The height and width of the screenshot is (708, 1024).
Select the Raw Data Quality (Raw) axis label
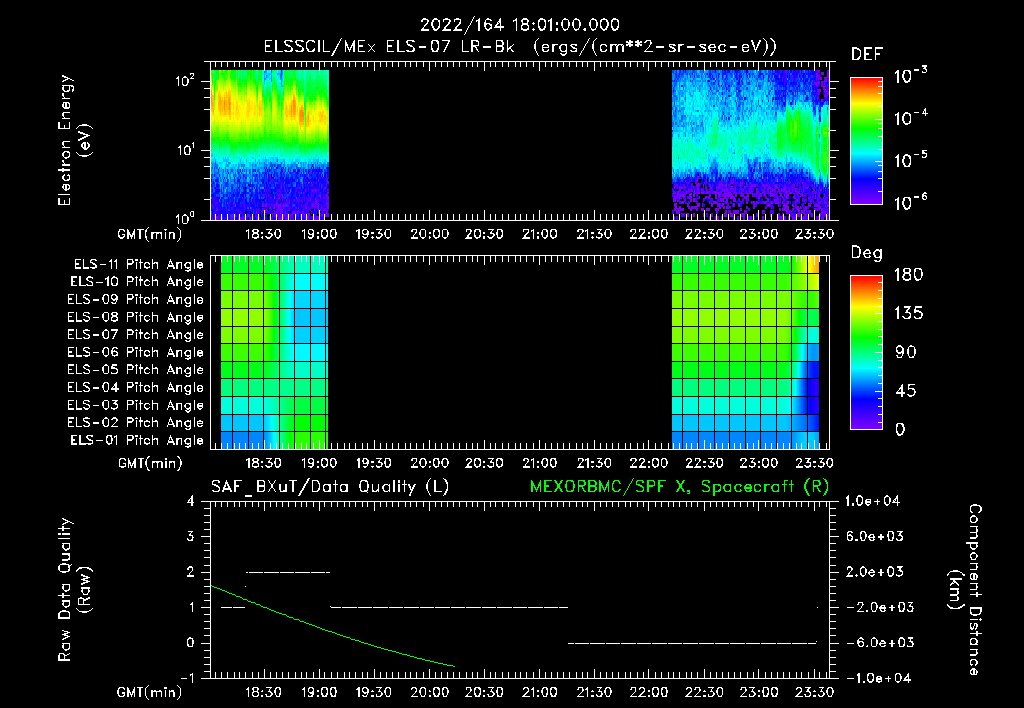(x=74, y=590)
